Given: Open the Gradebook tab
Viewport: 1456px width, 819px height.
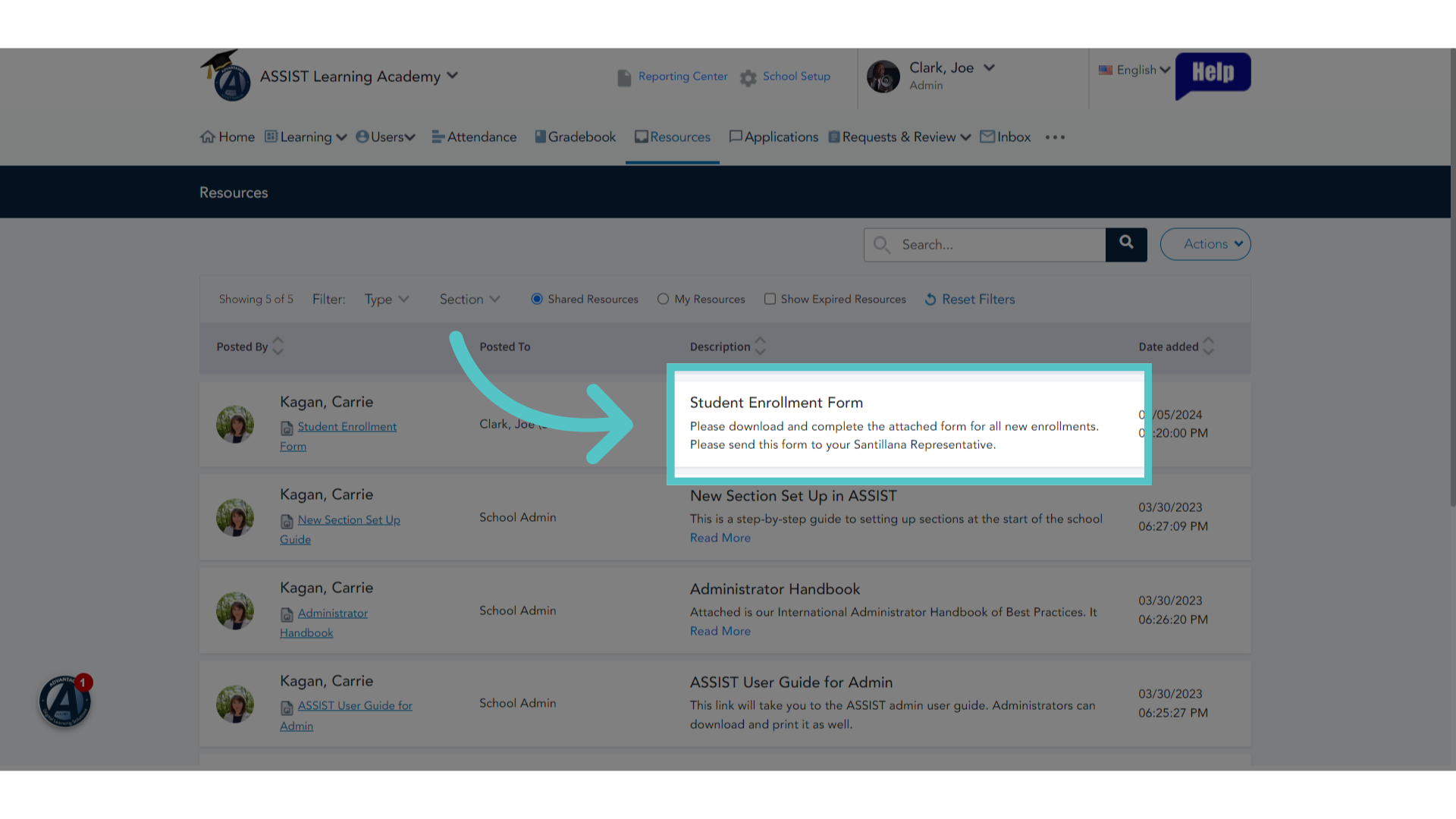Looking at the screenshot, I should [576, 137].
